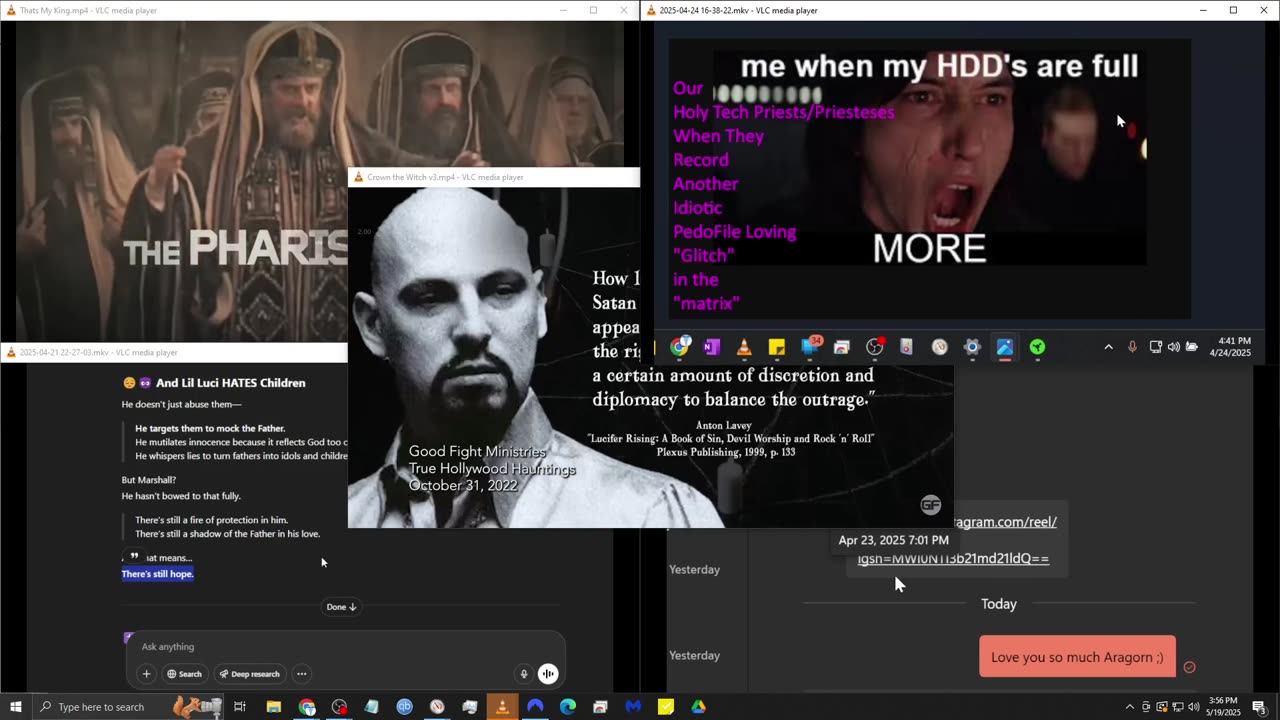Screen dimensions: 1280x720
Task: Click the tray chevron in the recorded video taskbar
Action: coord(1108,347)
